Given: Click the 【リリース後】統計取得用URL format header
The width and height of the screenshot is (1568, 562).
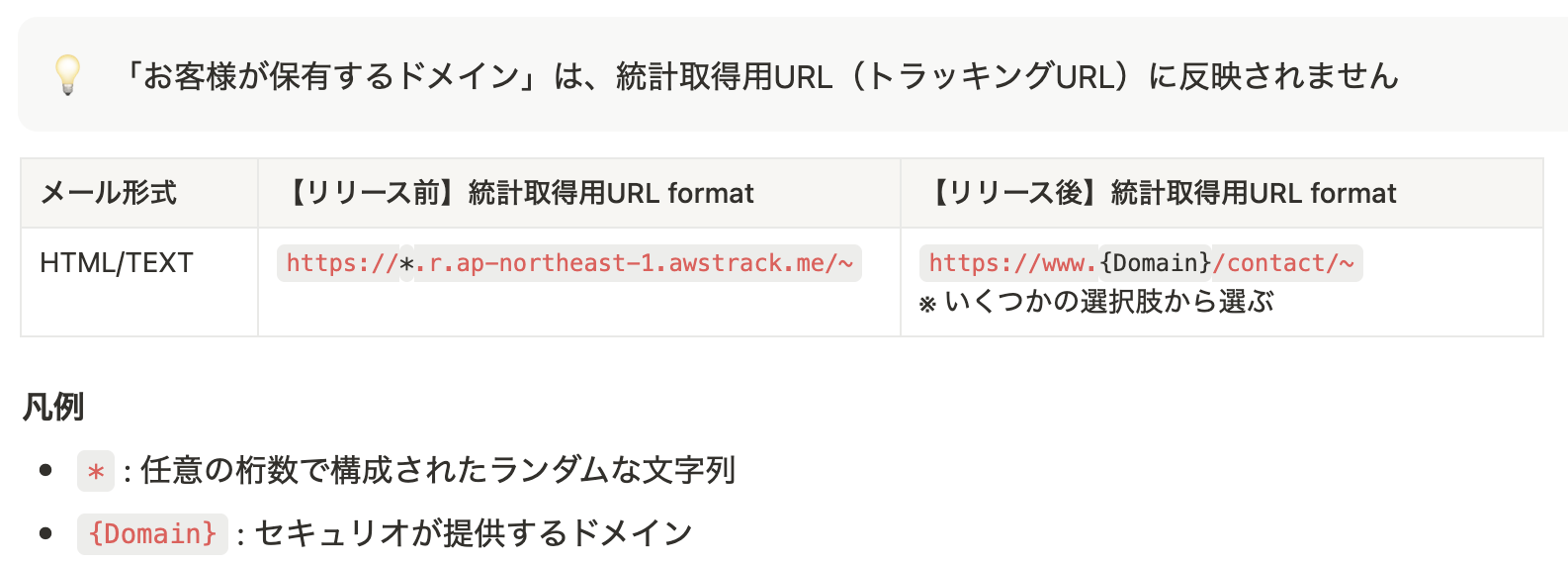Looking at the screenshot, I should pyautogui.click(x=1160, y=193).
